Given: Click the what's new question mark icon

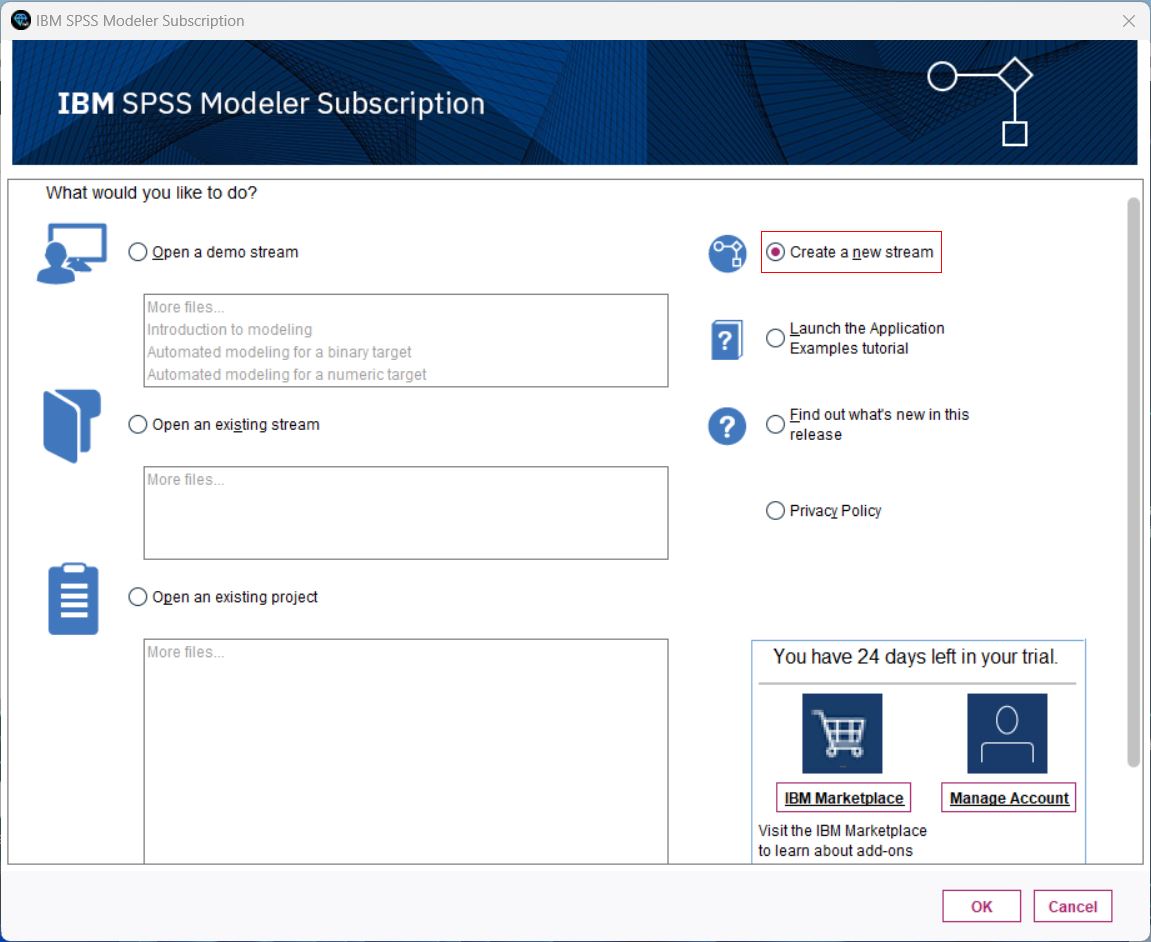Looking at the screenshot, I should coord(727,426).
